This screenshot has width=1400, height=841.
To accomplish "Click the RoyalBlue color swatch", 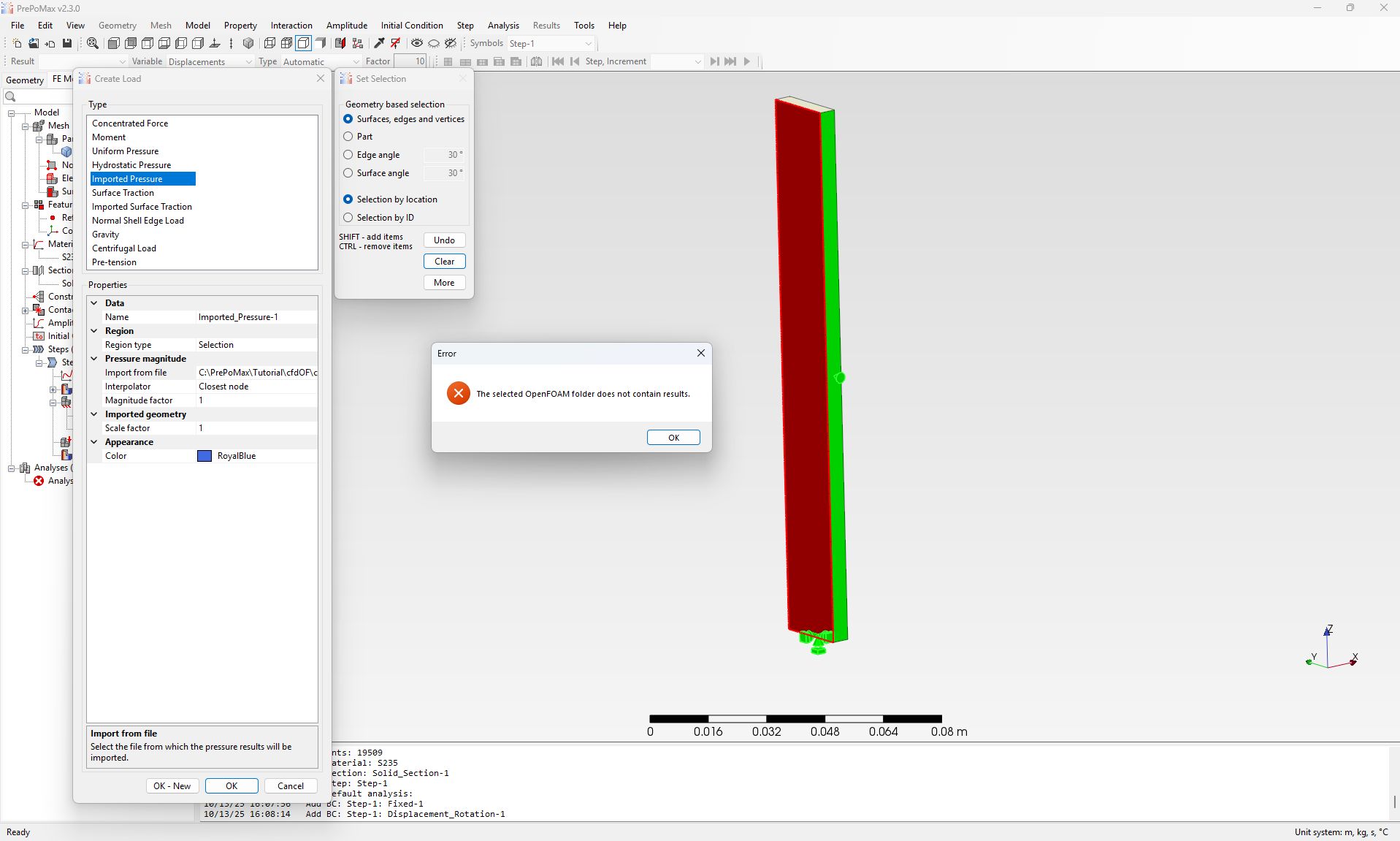I will click(204, 456).
